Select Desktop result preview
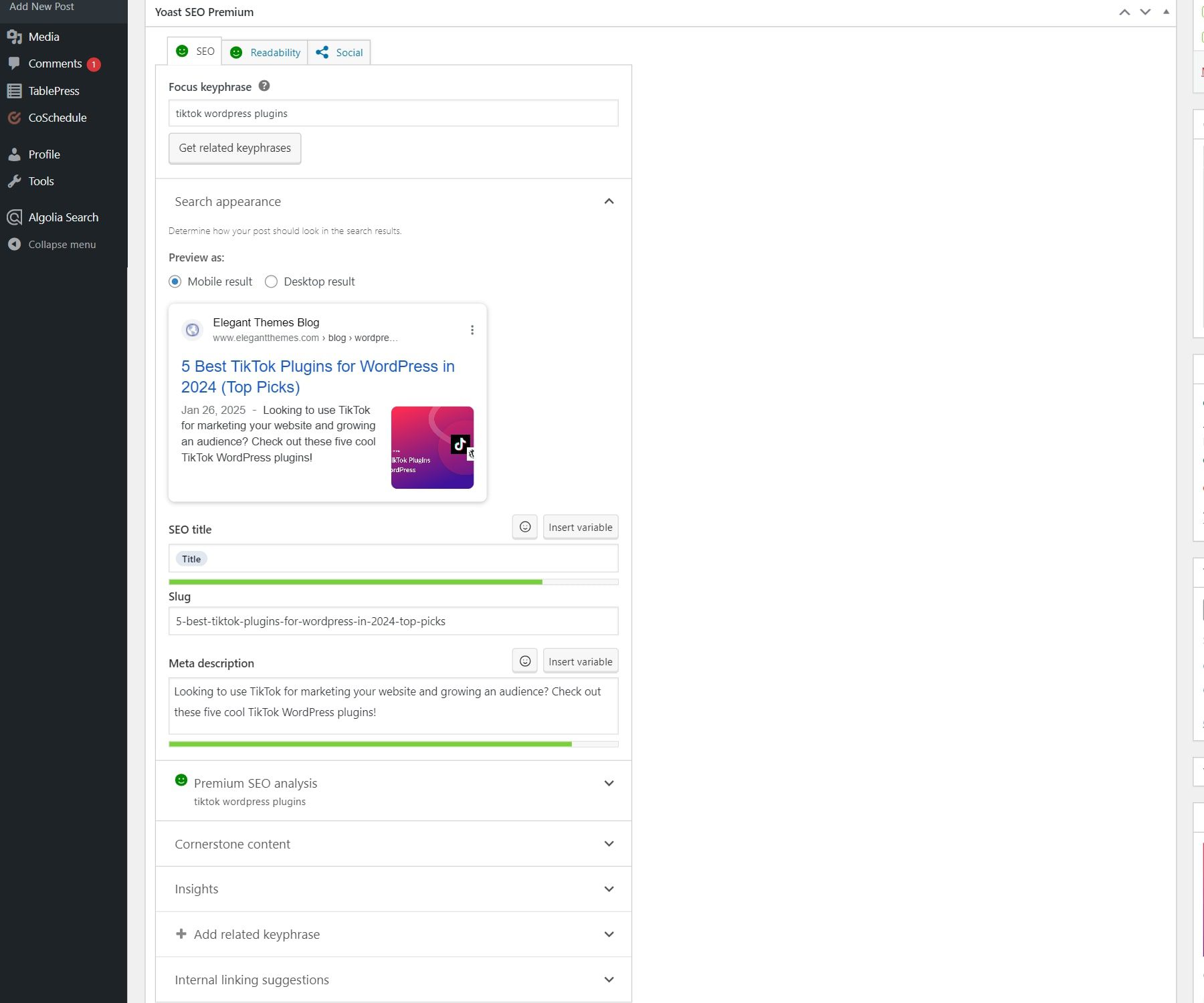 pyautogui.click(x=271, y=282)
